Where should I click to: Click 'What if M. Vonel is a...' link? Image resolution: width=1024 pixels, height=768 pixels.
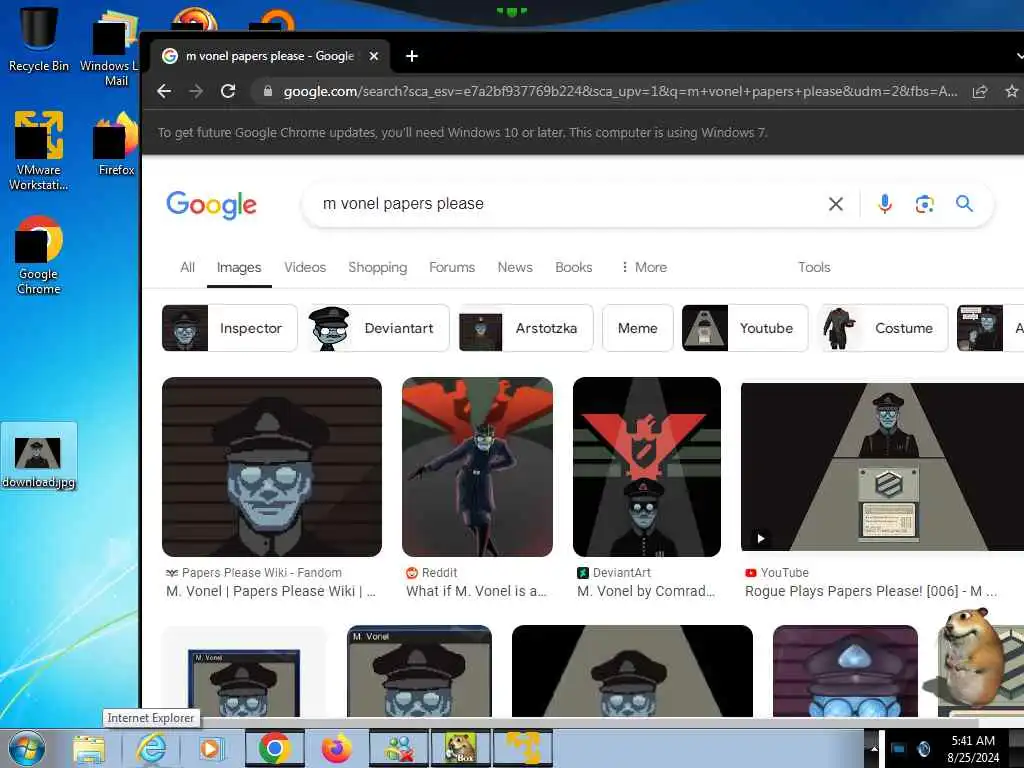(x=476, y=591)
